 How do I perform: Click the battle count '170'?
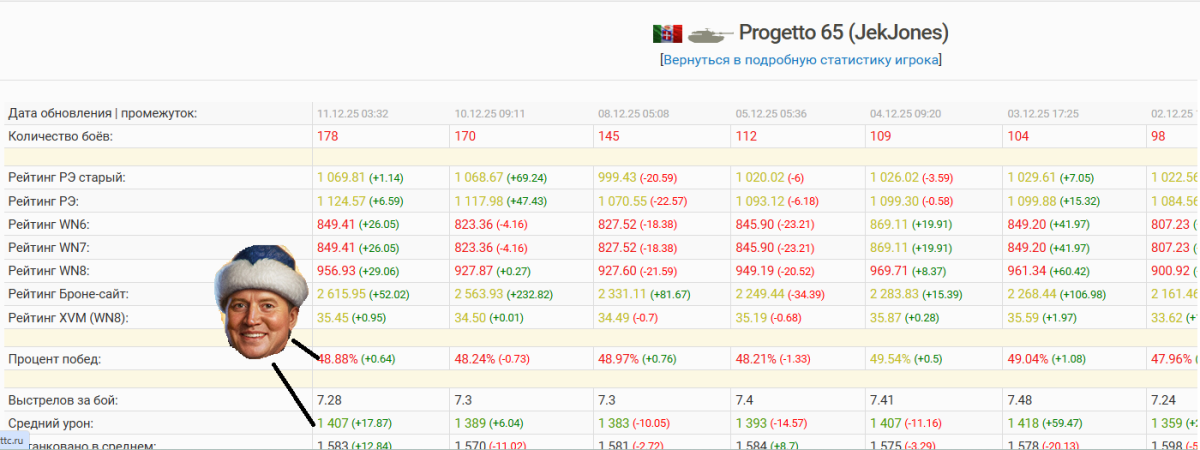click(466, 136)
